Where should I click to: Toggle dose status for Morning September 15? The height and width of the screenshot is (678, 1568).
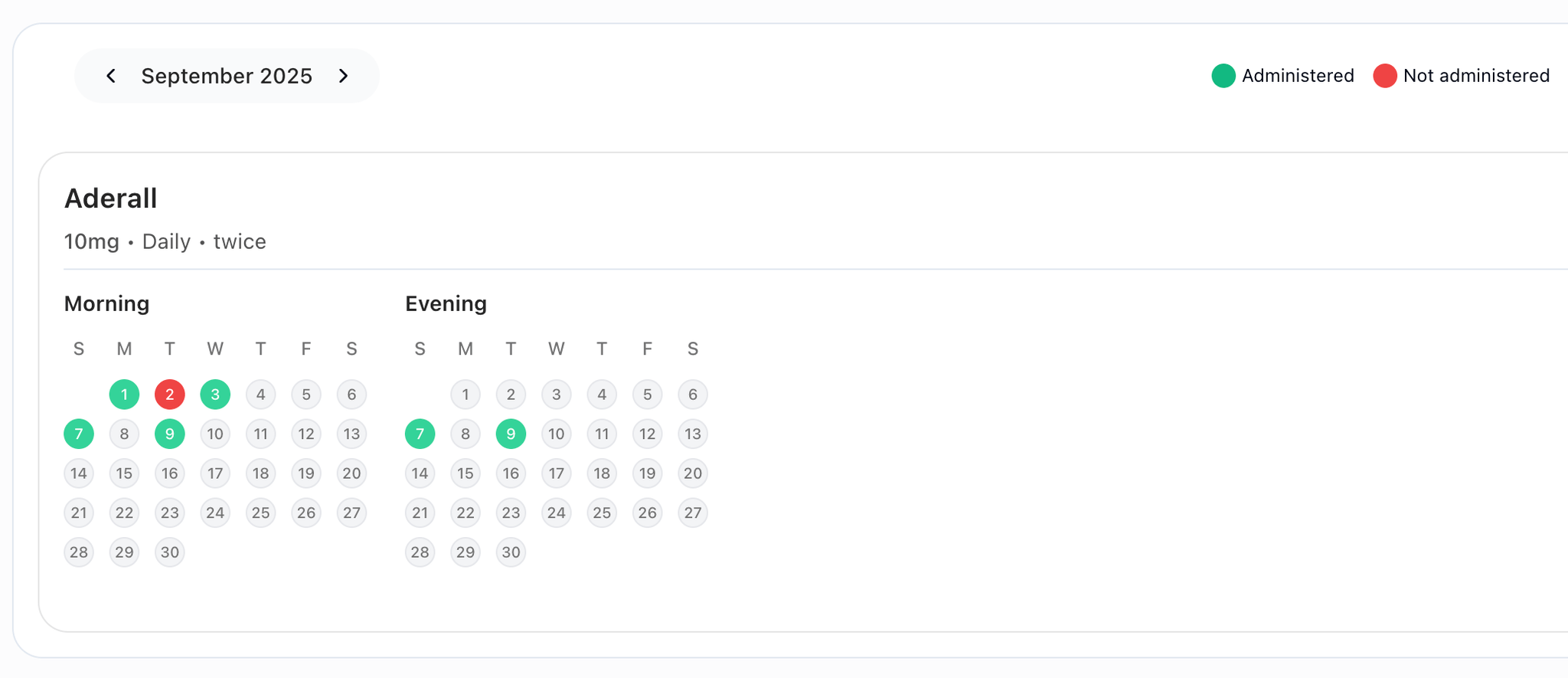click(124, 473)
